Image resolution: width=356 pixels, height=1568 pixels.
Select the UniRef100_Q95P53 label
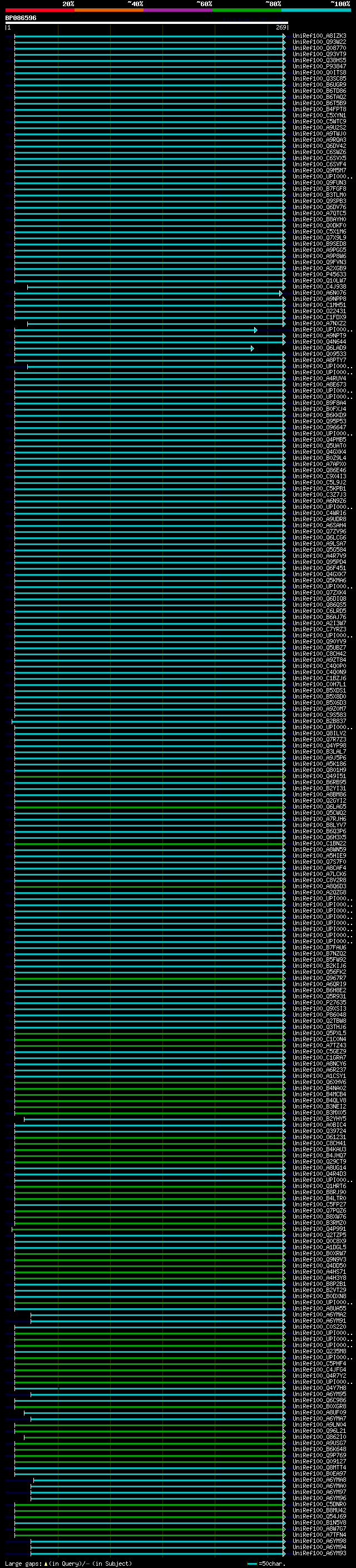click(319, 421)
